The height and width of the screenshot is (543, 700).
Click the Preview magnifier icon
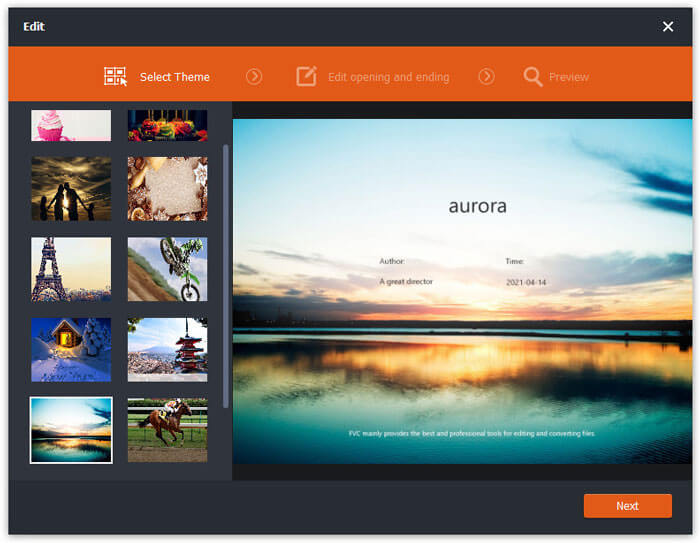point(533,77)
